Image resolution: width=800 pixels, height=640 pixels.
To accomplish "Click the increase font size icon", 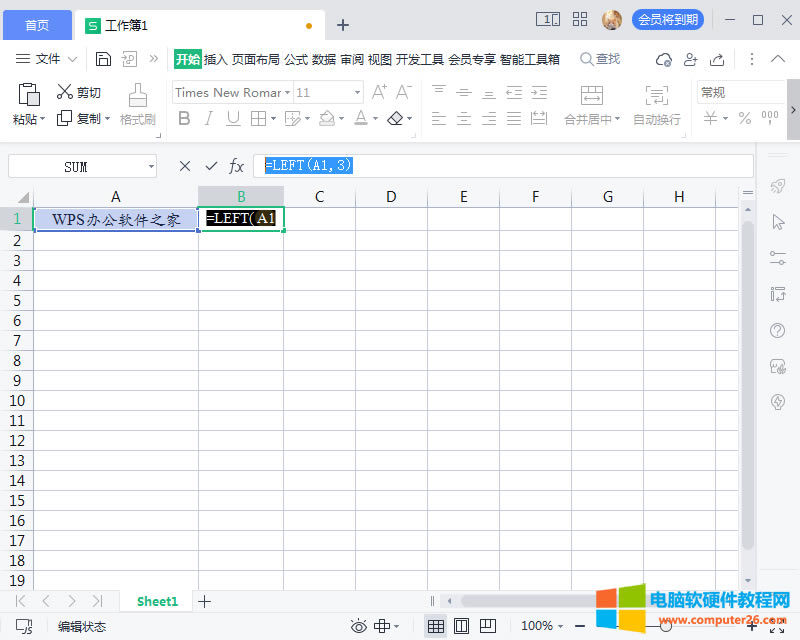I will point(379,92).
